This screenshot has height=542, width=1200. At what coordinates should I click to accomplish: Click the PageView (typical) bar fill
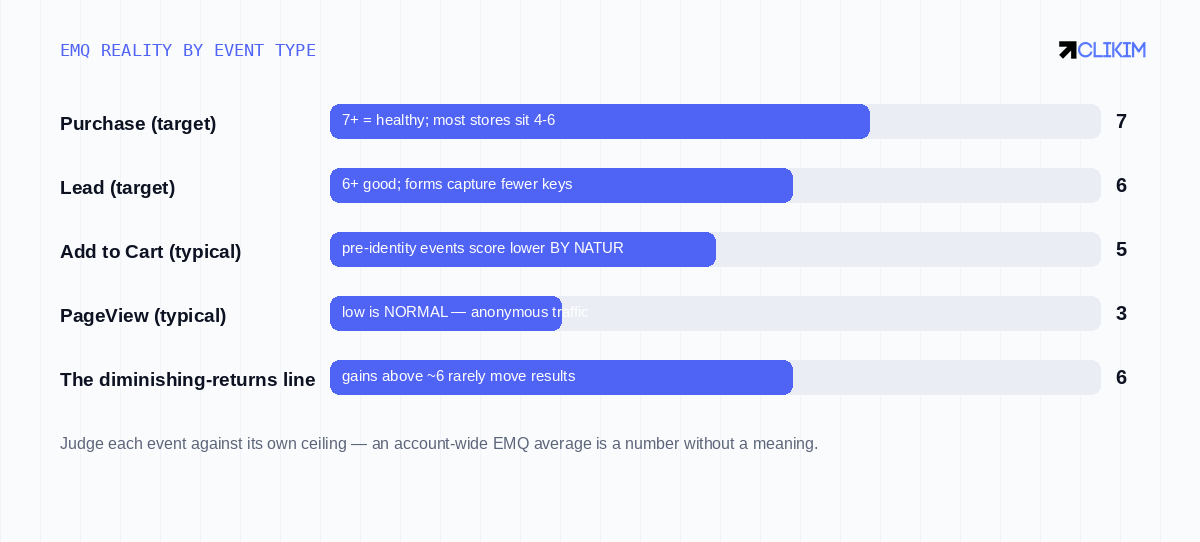(x=446, y=313)
